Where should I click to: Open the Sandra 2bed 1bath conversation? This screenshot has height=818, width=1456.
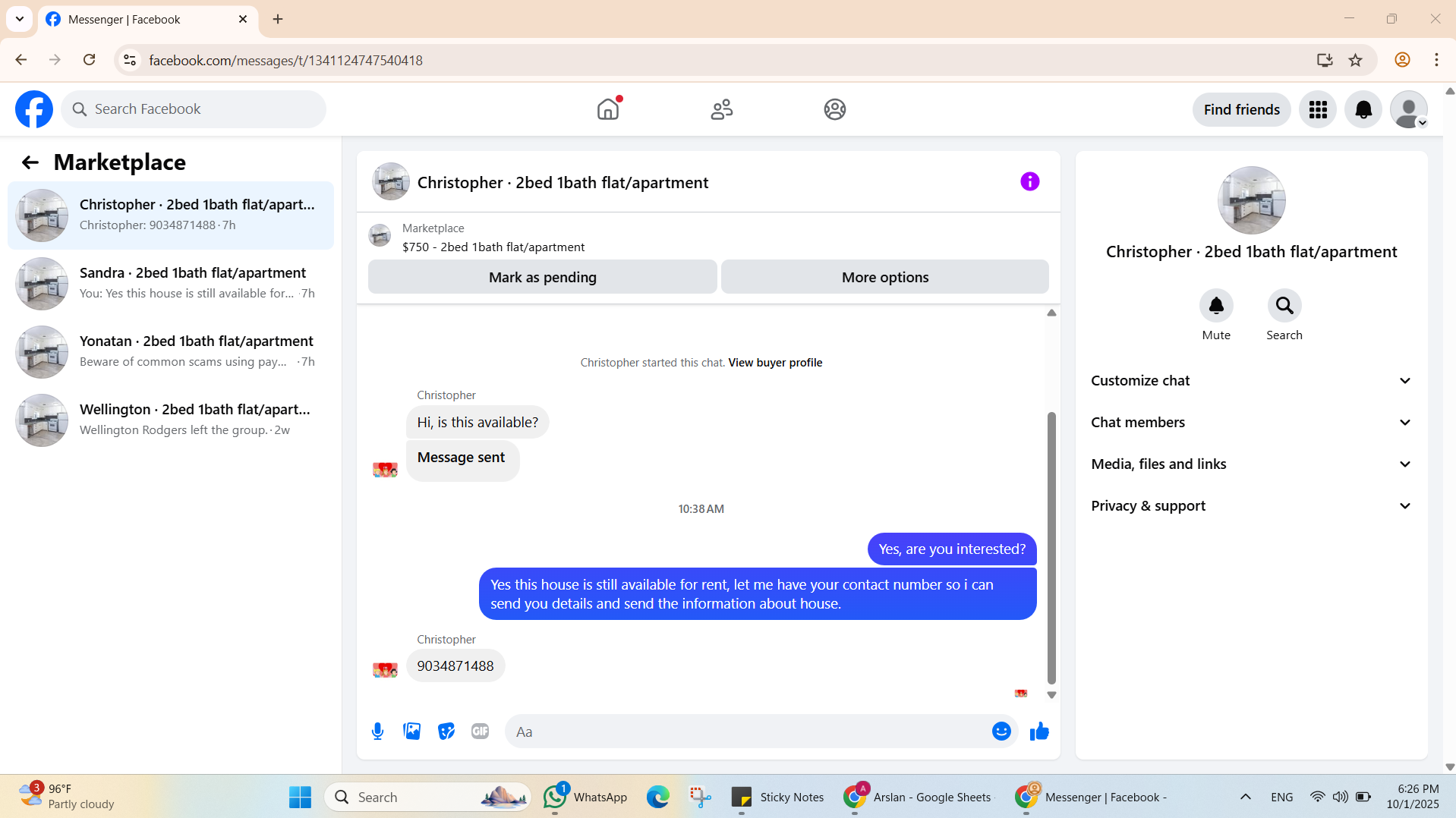[x=171, y=284]
